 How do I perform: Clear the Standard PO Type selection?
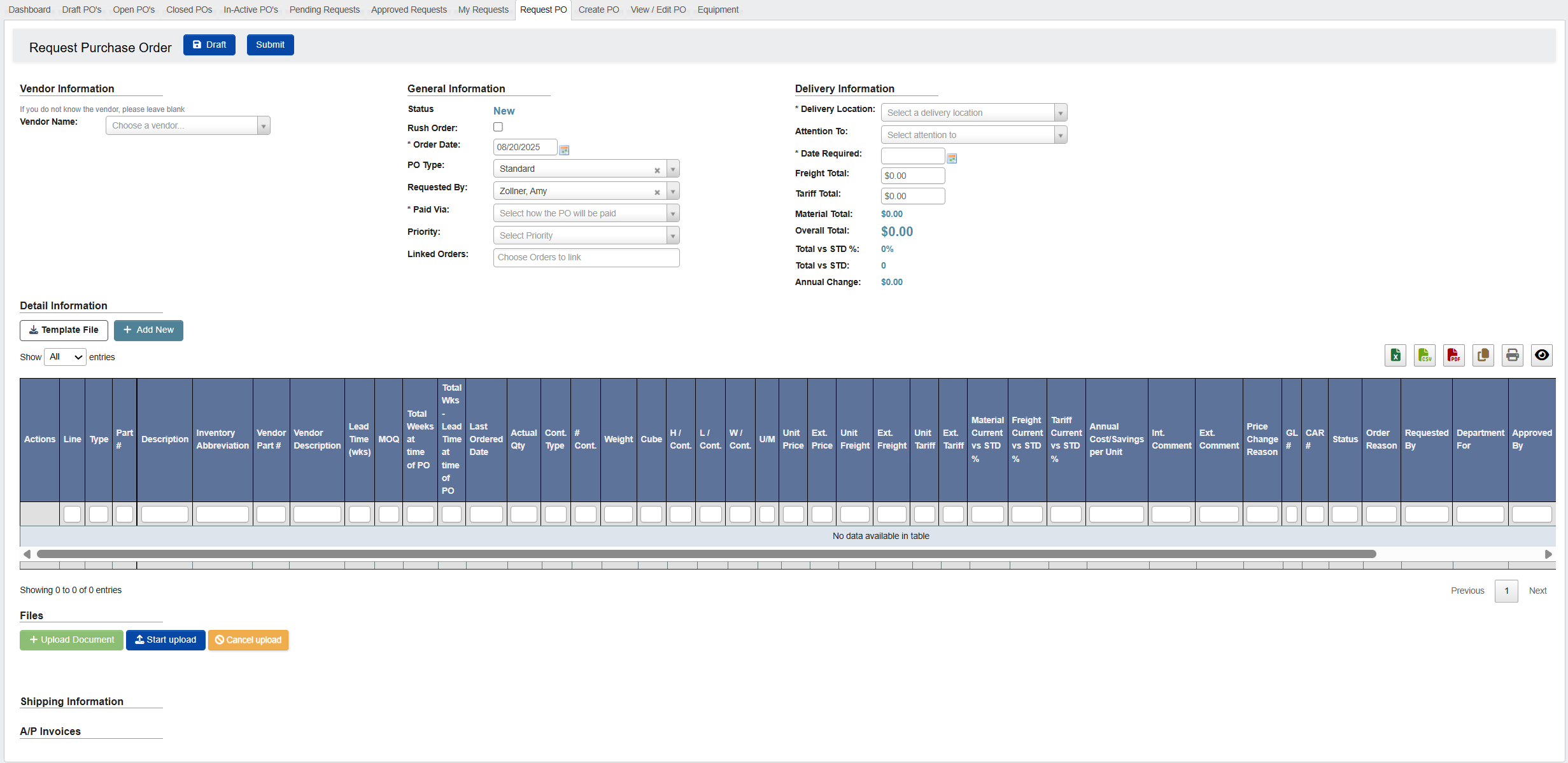657,170
